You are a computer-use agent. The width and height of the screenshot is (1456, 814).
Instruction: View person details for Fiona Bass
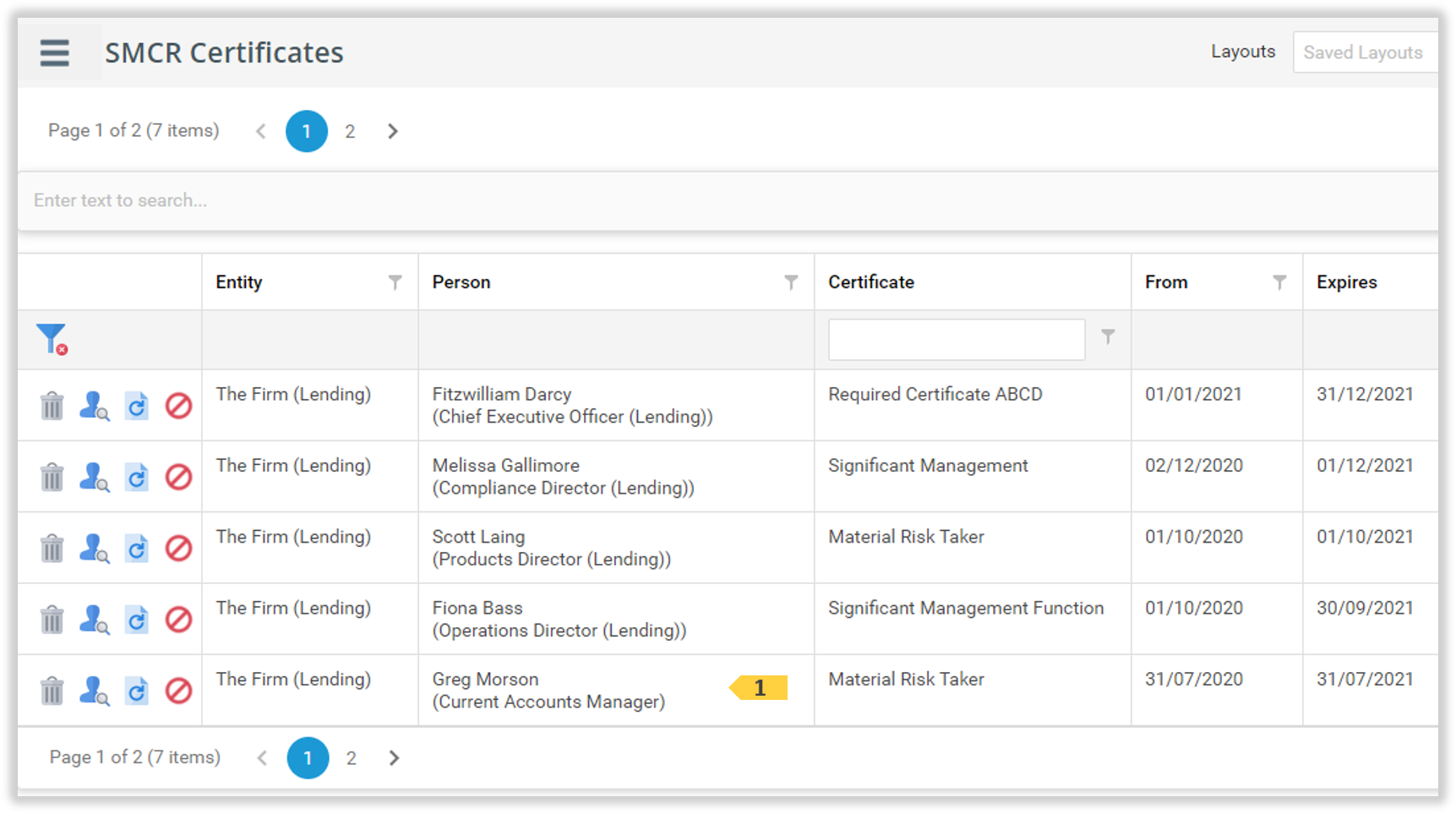tap(94, 620)
